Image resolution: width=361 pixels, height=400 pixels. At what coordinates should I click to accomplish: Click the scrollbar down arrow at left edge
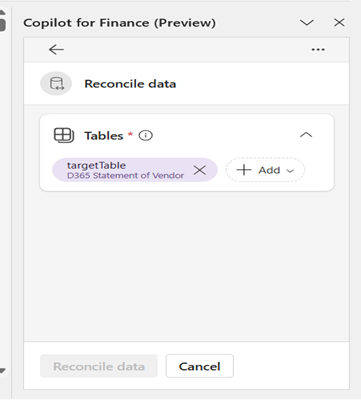2,370
